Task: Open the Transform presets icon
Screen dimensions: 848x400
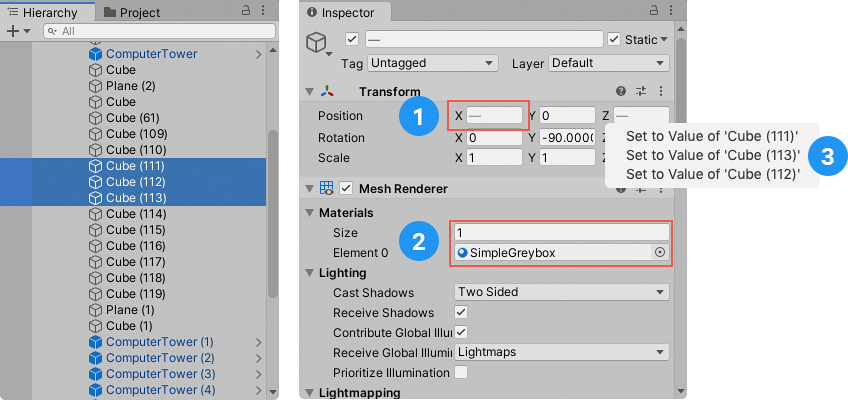Action: pos(641,91)
